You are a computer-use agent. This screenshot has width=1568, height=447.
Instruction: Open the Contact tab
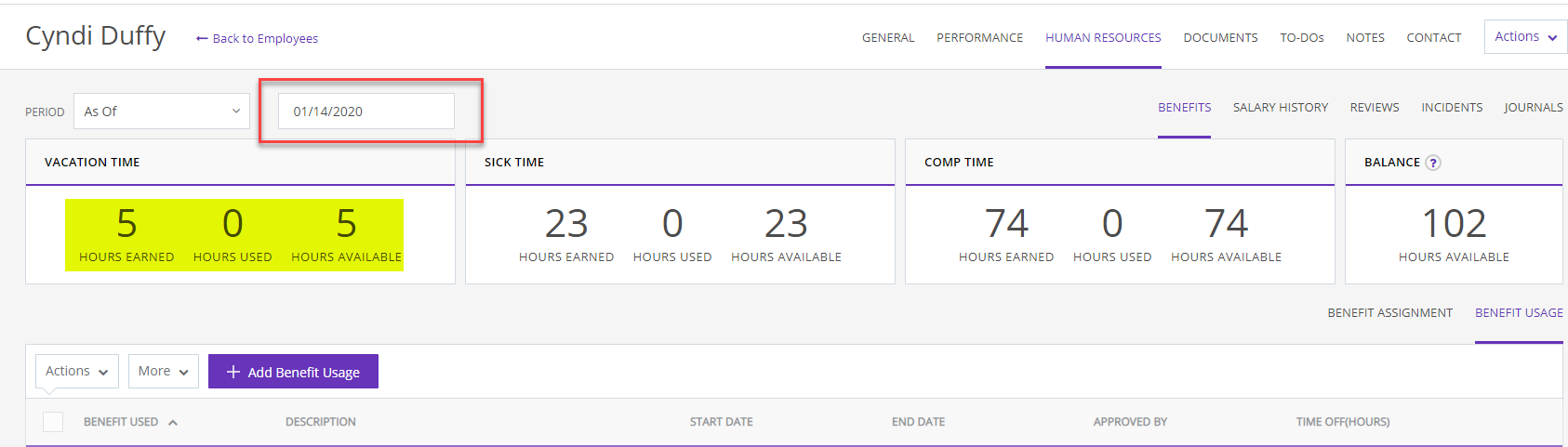[1433, 38]
